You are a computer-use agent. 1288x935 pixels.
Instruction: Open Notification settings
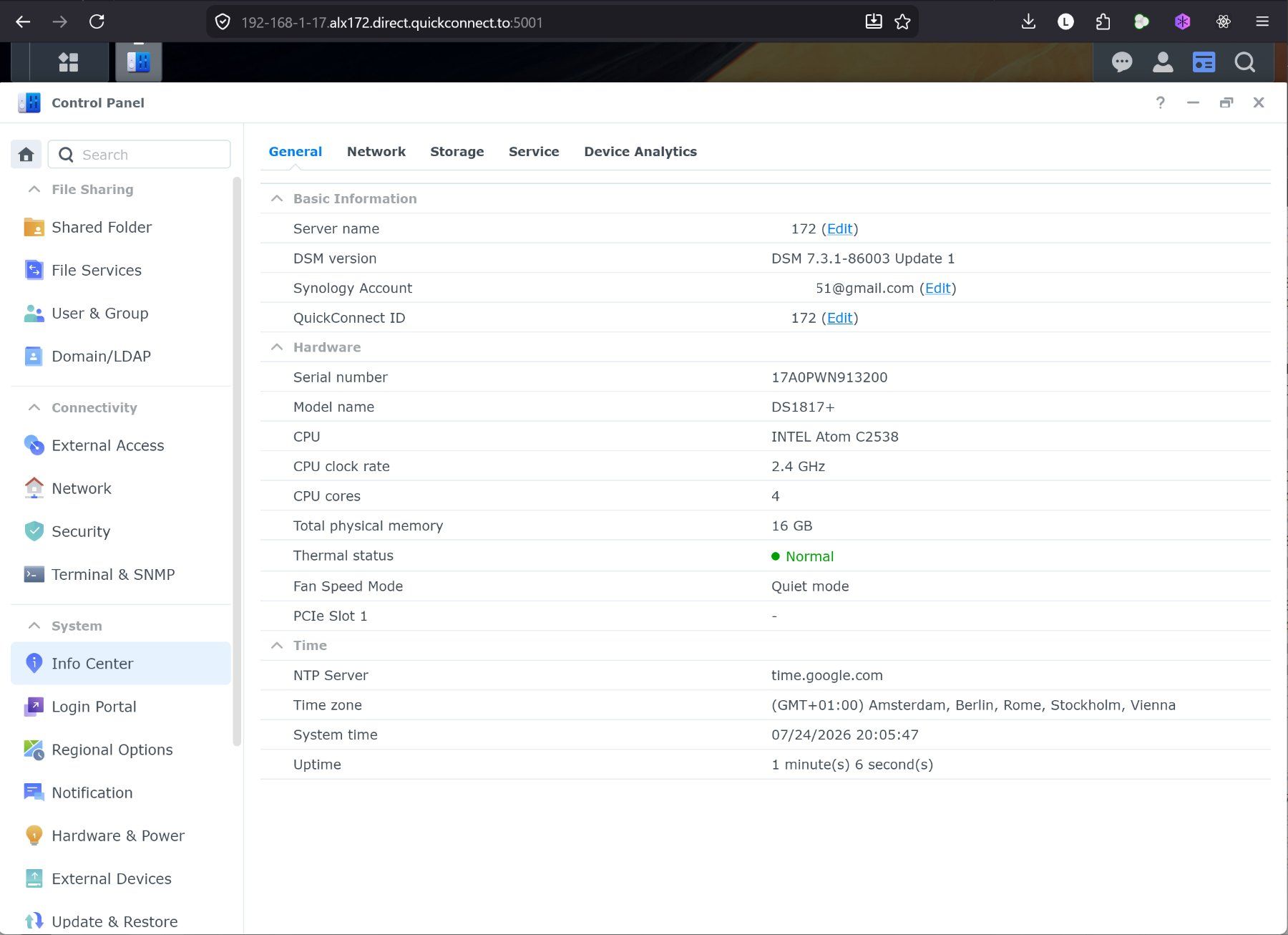click(x=121, y=793)
